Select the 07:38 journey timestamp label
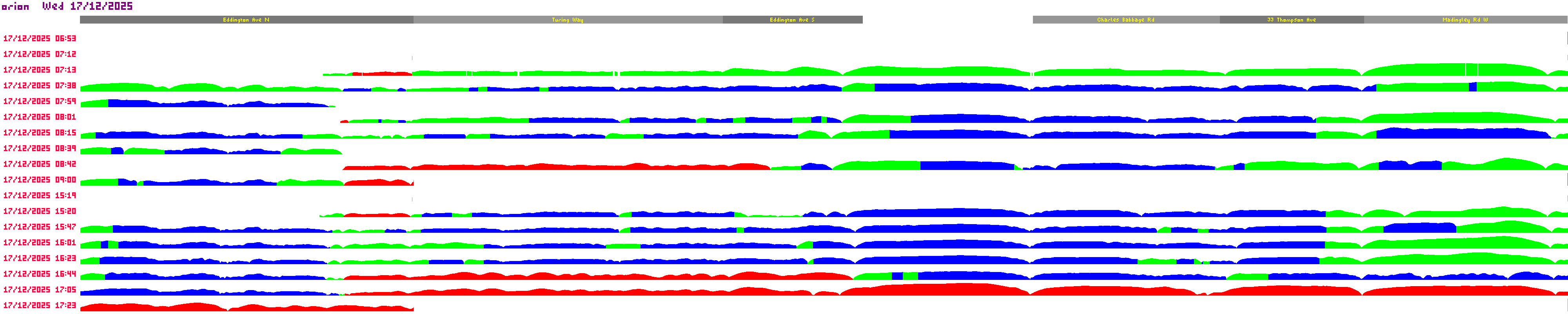The image size is (1568, 314). (x=40, y=86)
